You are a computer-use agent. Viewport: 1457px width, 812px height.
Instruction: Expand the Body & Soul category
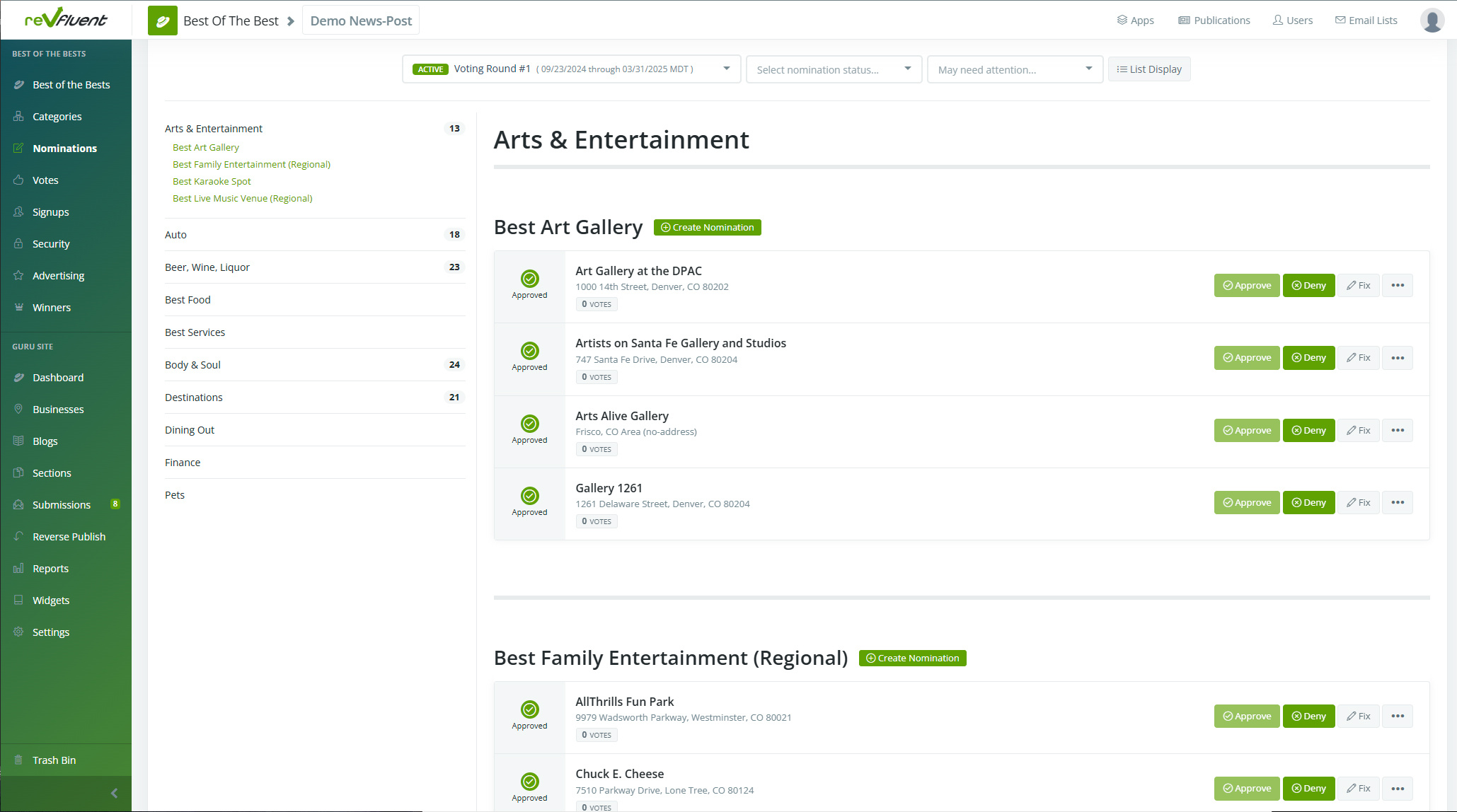[x=193, y=365]
